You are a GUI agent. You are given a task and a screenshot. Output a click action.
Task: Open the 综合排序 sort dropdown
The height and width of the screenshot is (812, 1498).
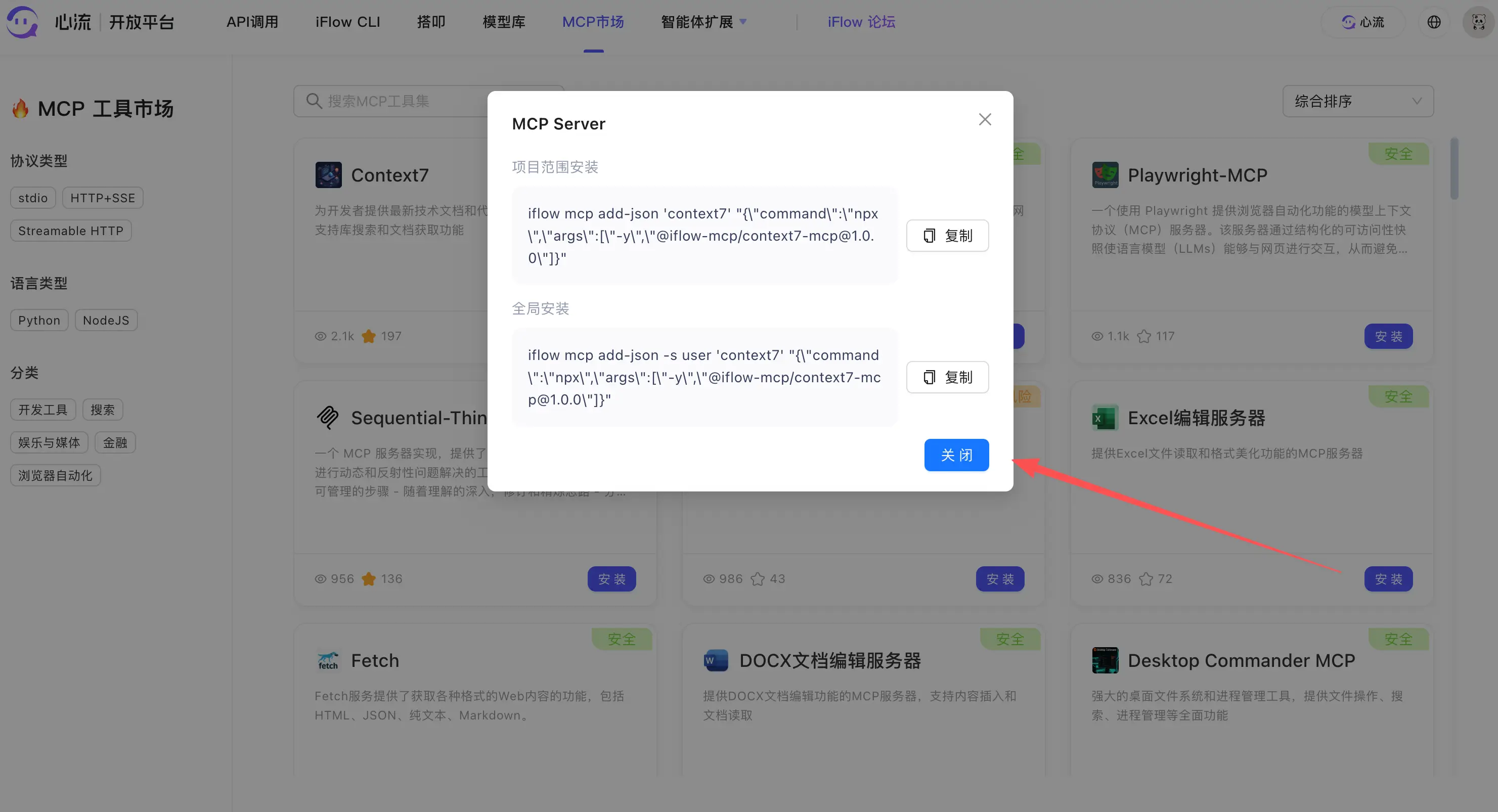1358,101
